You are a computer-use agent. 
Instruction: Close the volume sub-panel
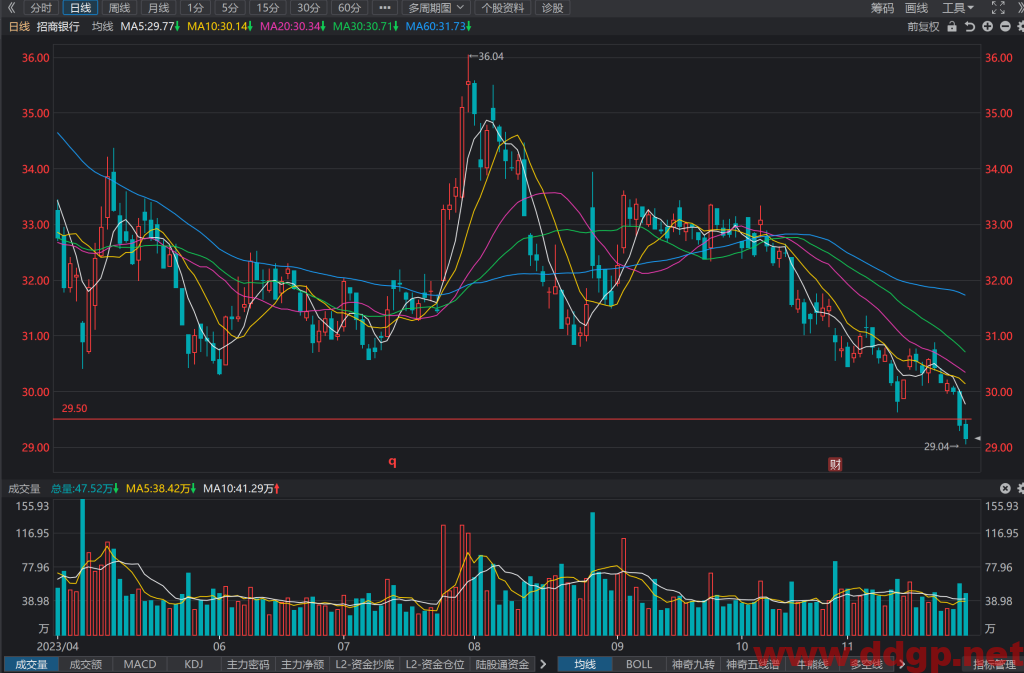pyautogui.click(x=1005, y=488)
